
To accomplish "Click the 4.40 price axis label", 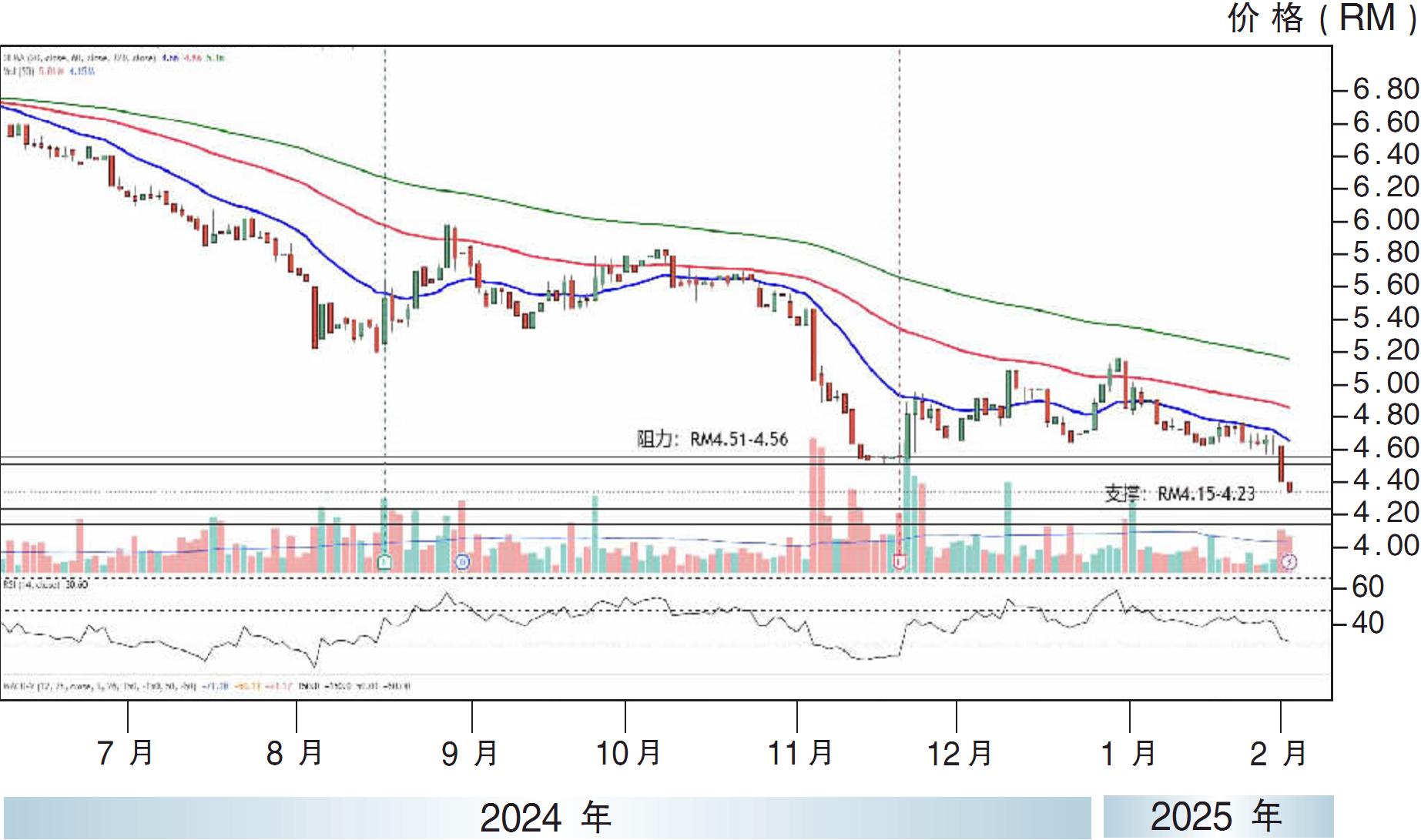I will point(1386,480).
